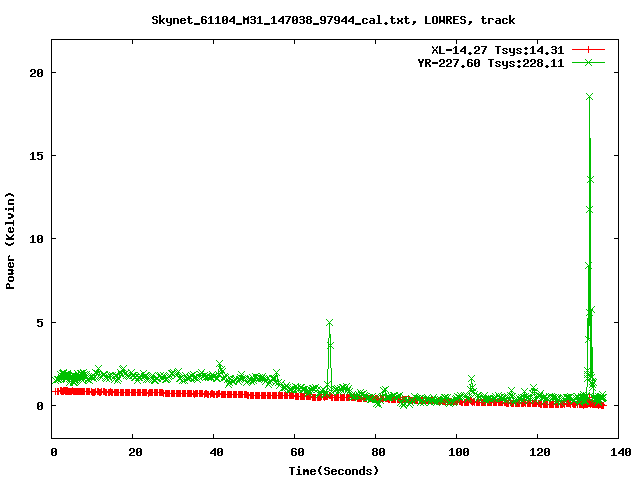
Task: Click the x-axis tick label 20
Action: coord(134,453)
